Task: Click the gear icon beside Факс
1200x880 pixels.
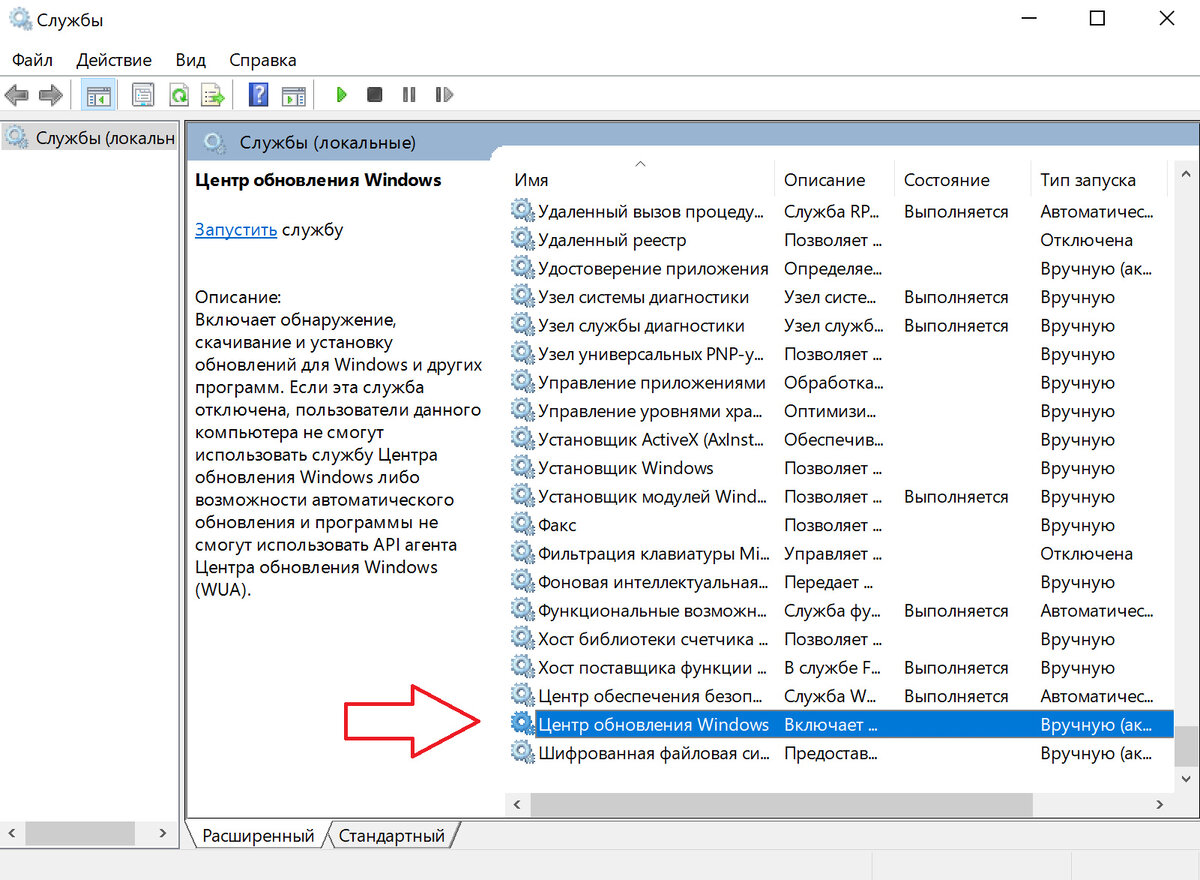Action: (522, 524)
